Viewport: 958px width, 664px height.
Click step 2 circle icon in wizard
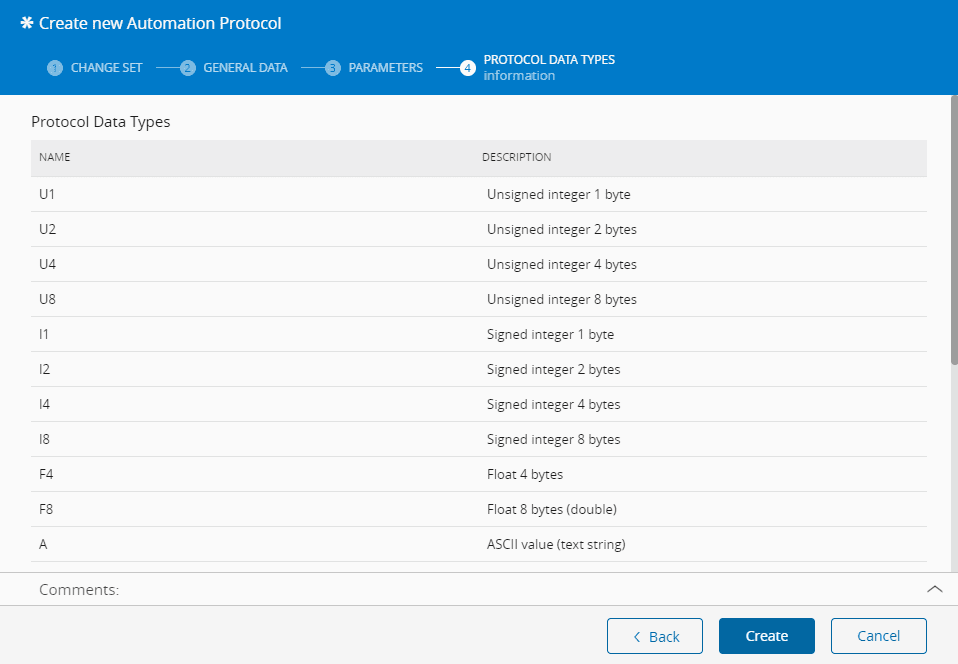tap(188, 68)
